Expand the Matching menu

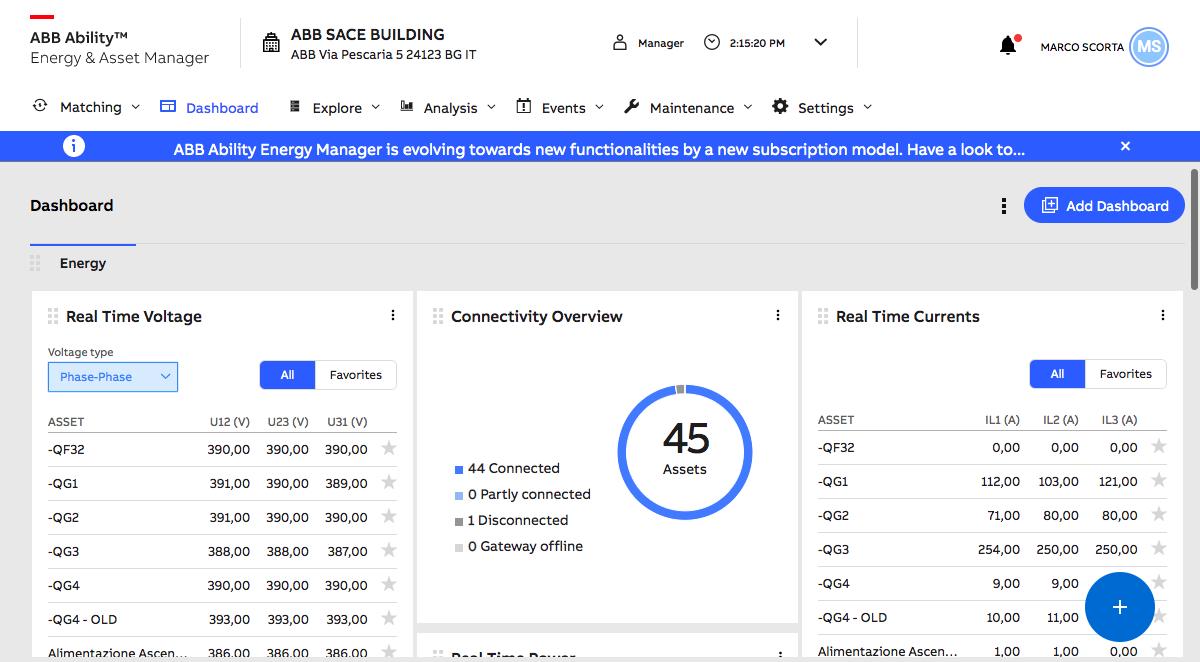(x=90, y=107)
